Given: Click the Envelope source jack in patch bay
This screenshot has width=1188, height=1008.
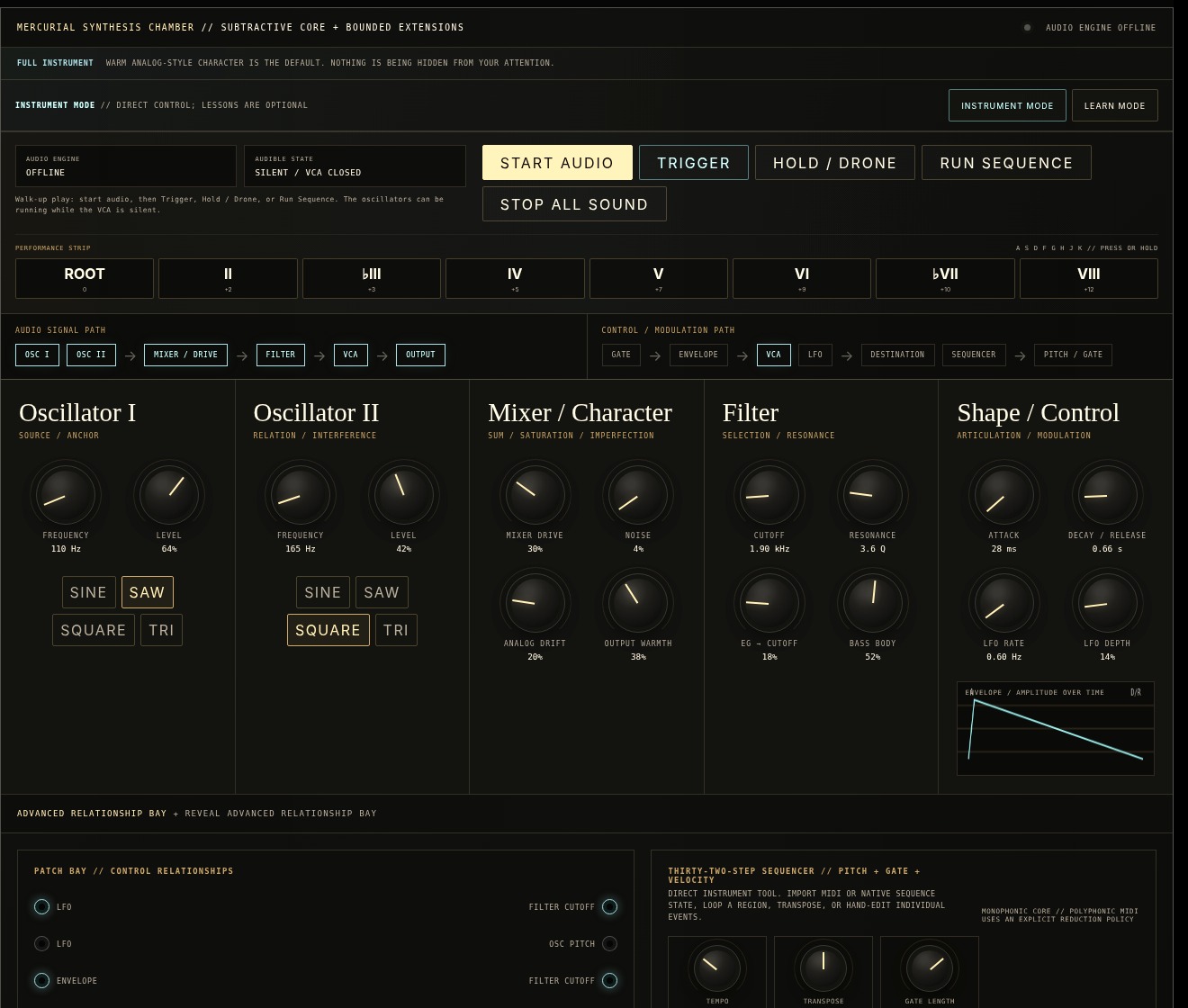Looking at the screenshot, I should pos(41,980).
